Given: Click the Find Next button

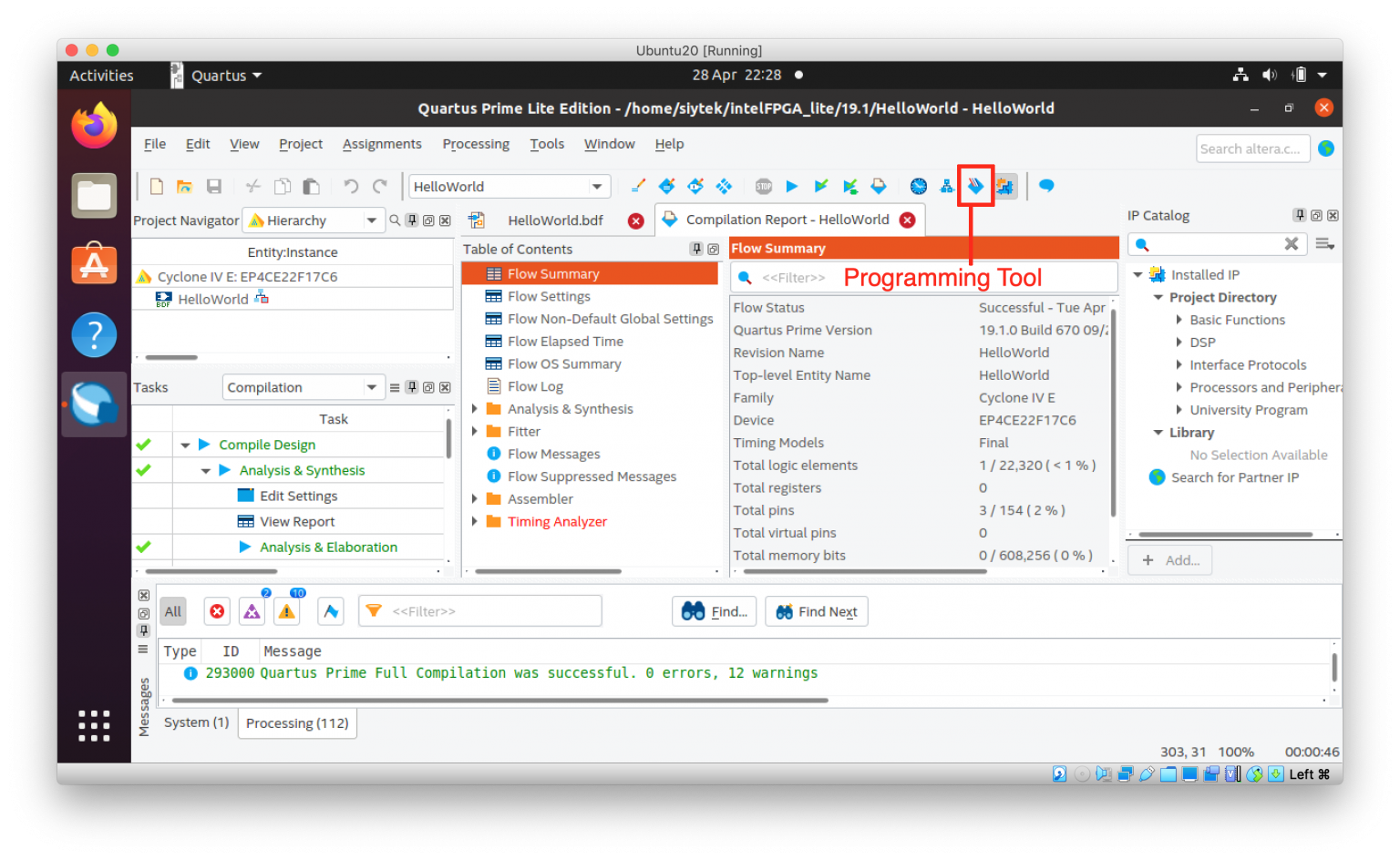Looking at the screenshot, I should (x=816, y=610).
